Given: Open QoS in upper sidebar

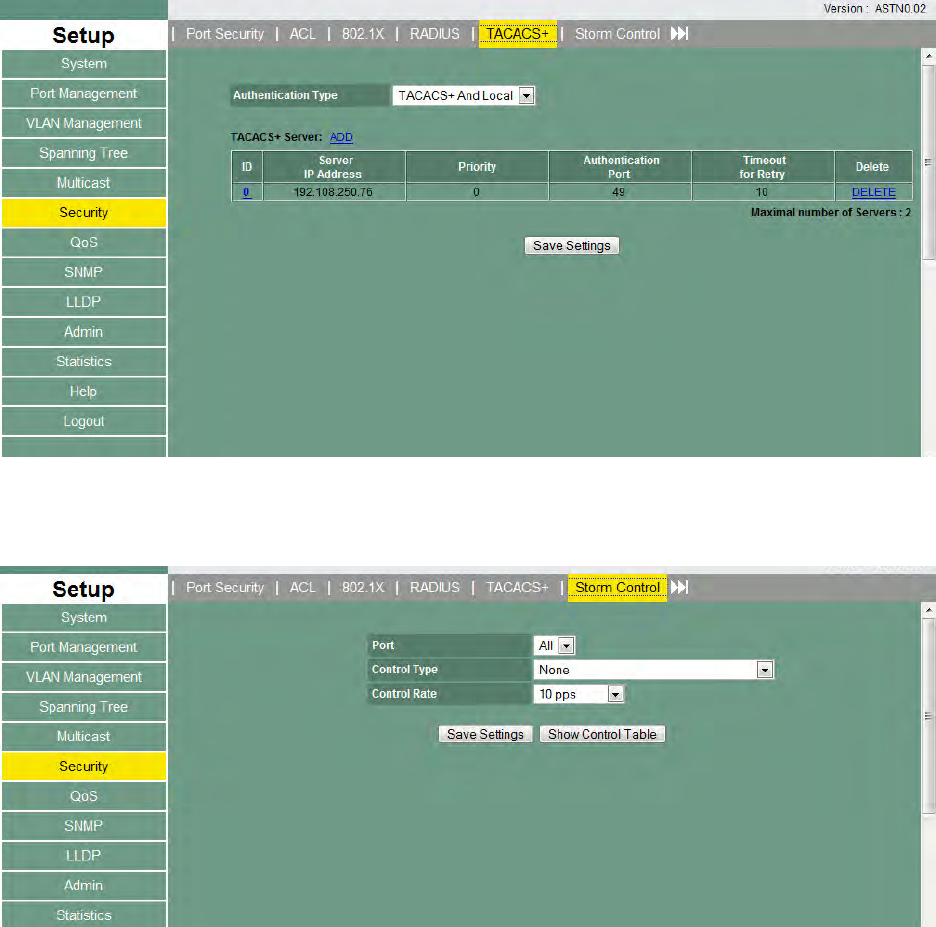Looking at the screenshot, I should [x=84, y=243].
